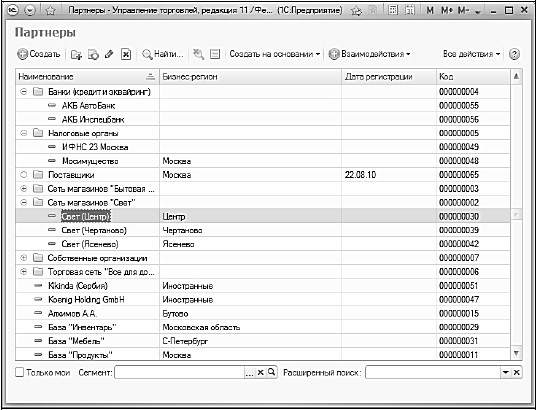Open the calculator icon in title bar

coord(394,11)
